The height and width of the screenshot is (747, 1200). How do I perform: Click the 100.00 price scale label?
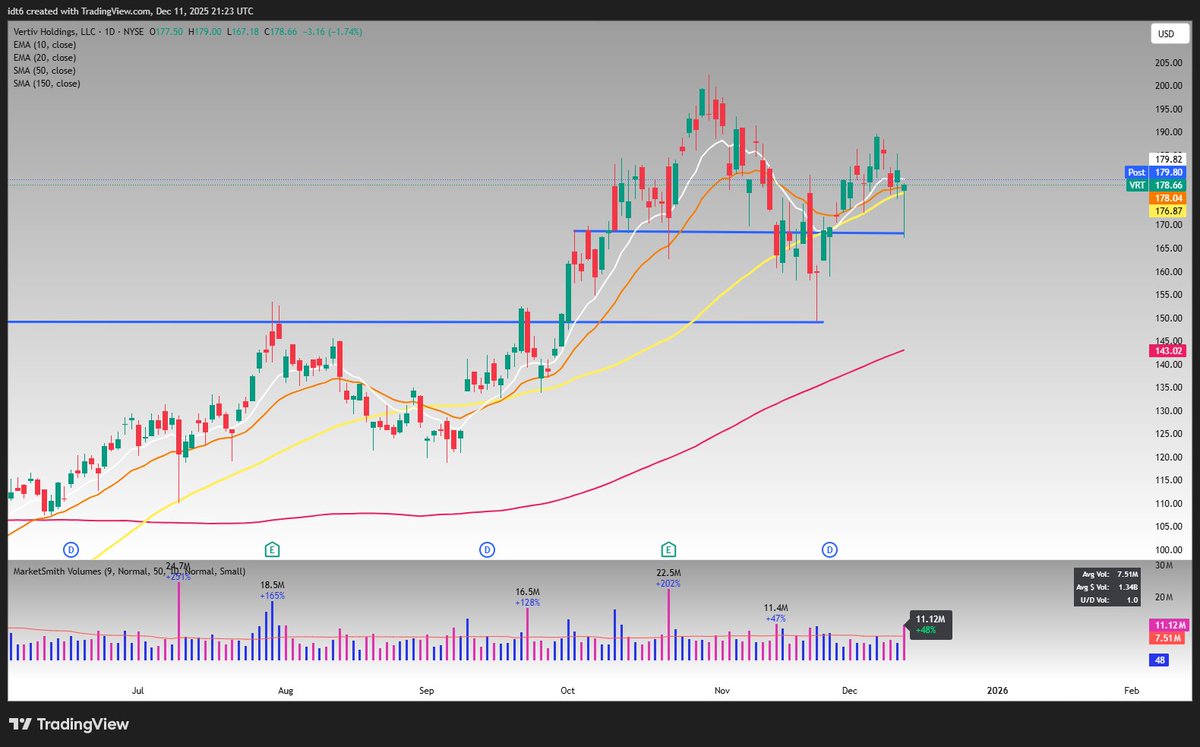click(x=1168, y=551)
